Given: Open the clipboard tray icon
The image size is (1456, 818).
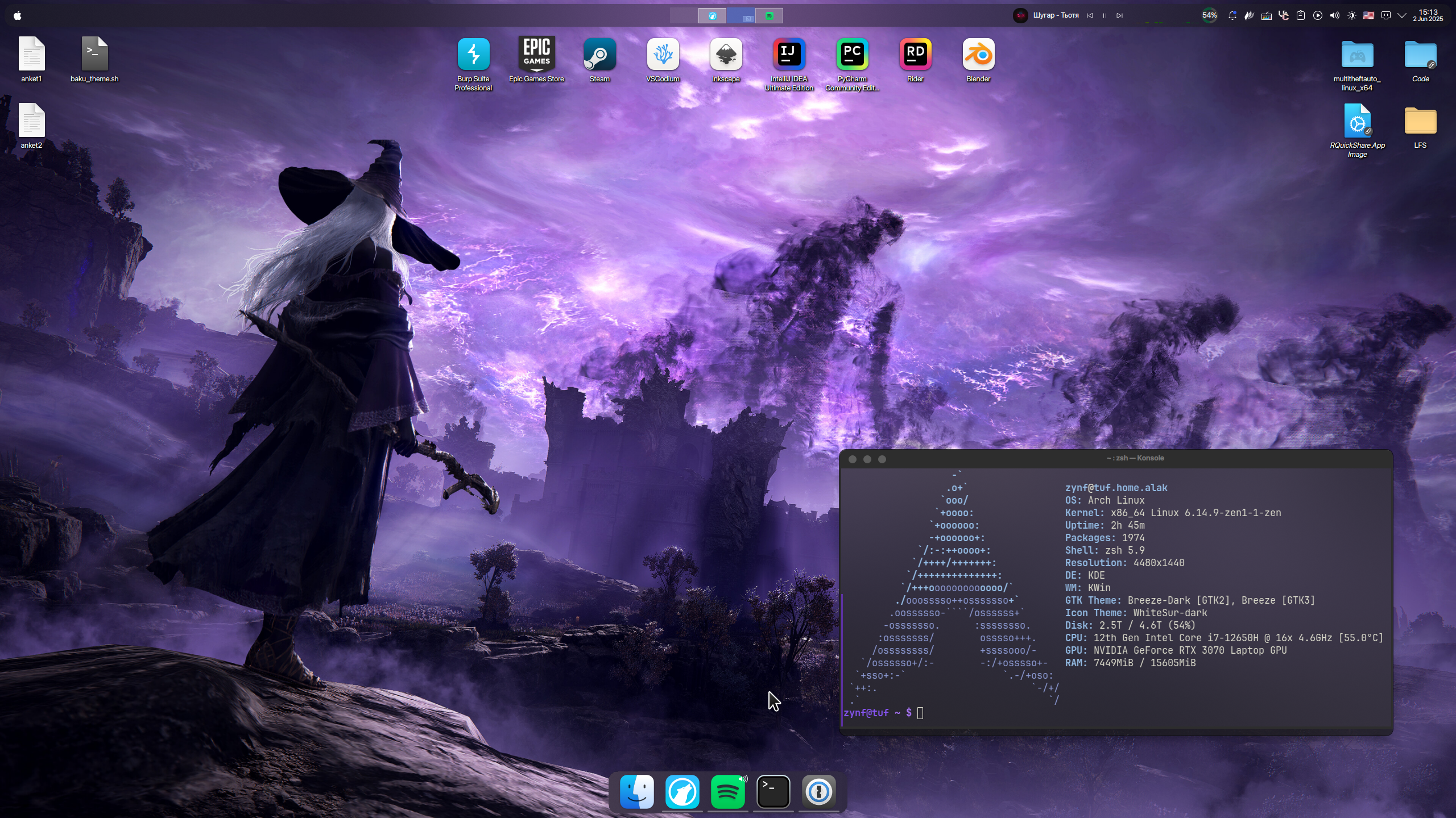Looking at the screenshot, I should [x=1300, y=15].
